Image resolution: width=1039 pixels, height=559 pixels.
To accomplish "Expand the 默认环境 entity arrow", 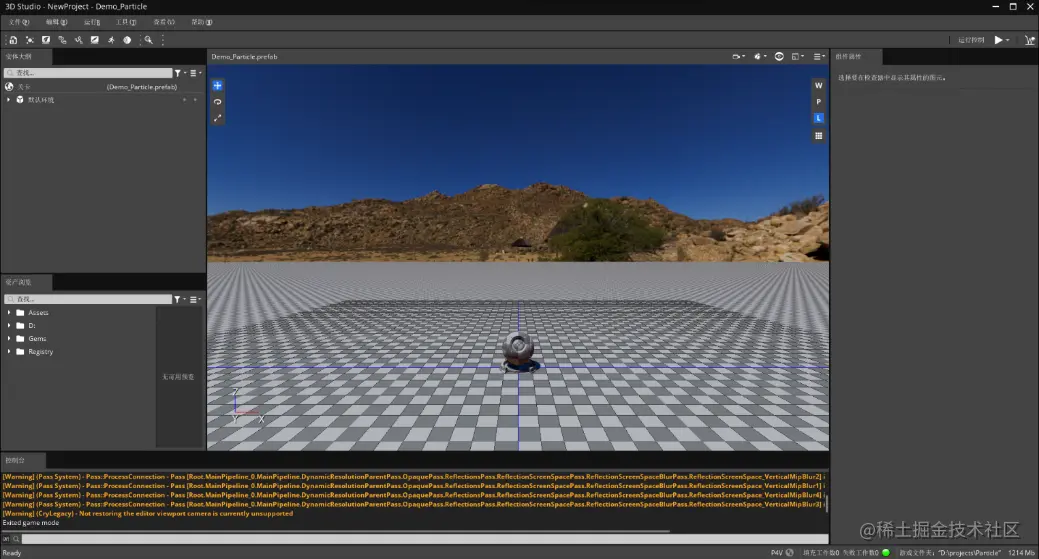I will point(9,99).
